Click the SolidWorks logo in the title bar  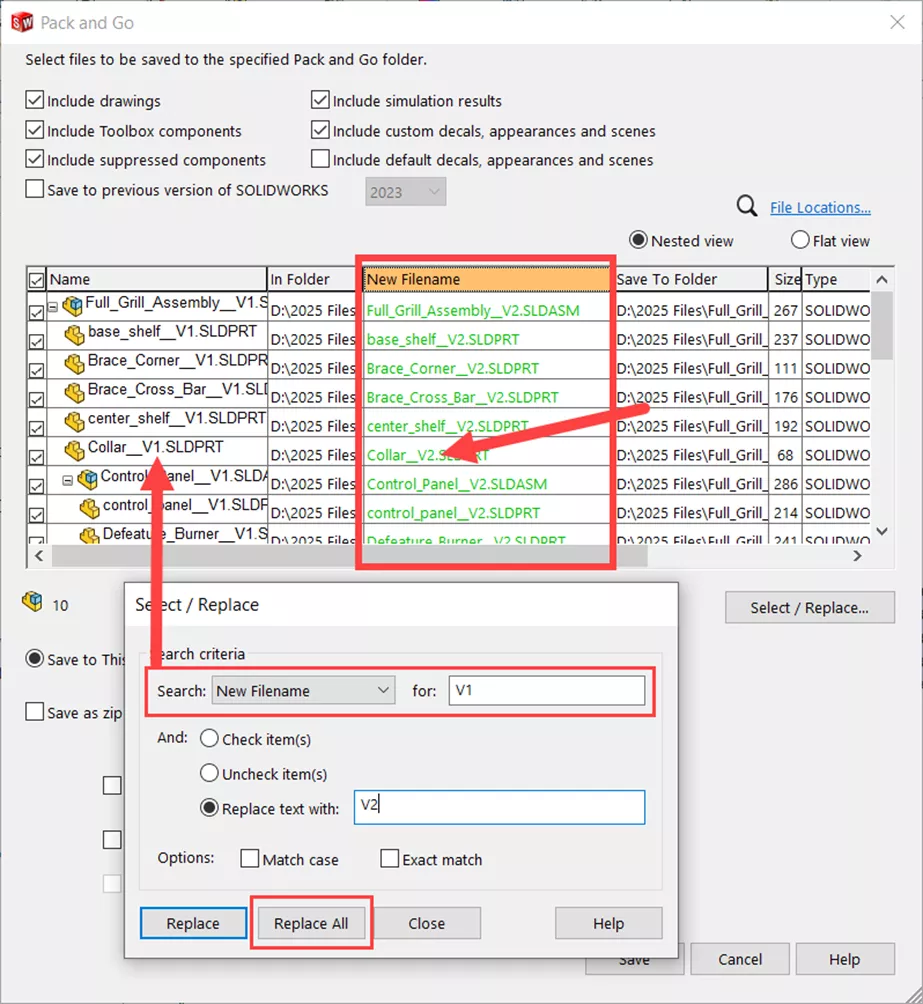(x=21, y=21)
